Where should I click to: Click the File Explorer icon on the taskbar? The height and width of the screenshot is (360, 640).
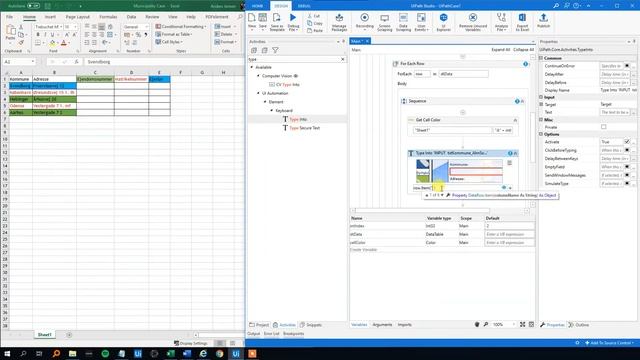(72, 353)
